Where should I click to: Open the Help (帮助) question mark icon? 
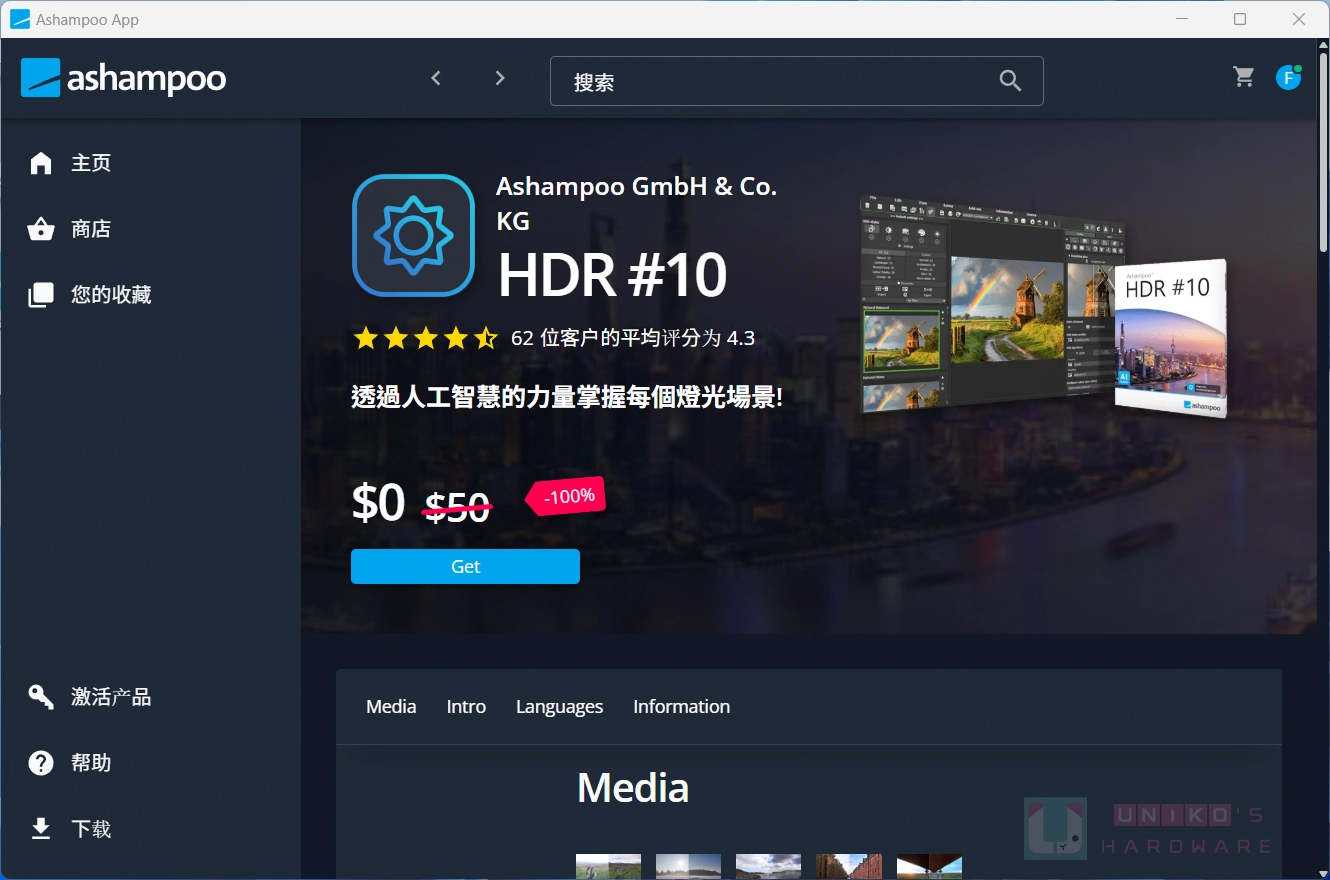tap(41, 763)
